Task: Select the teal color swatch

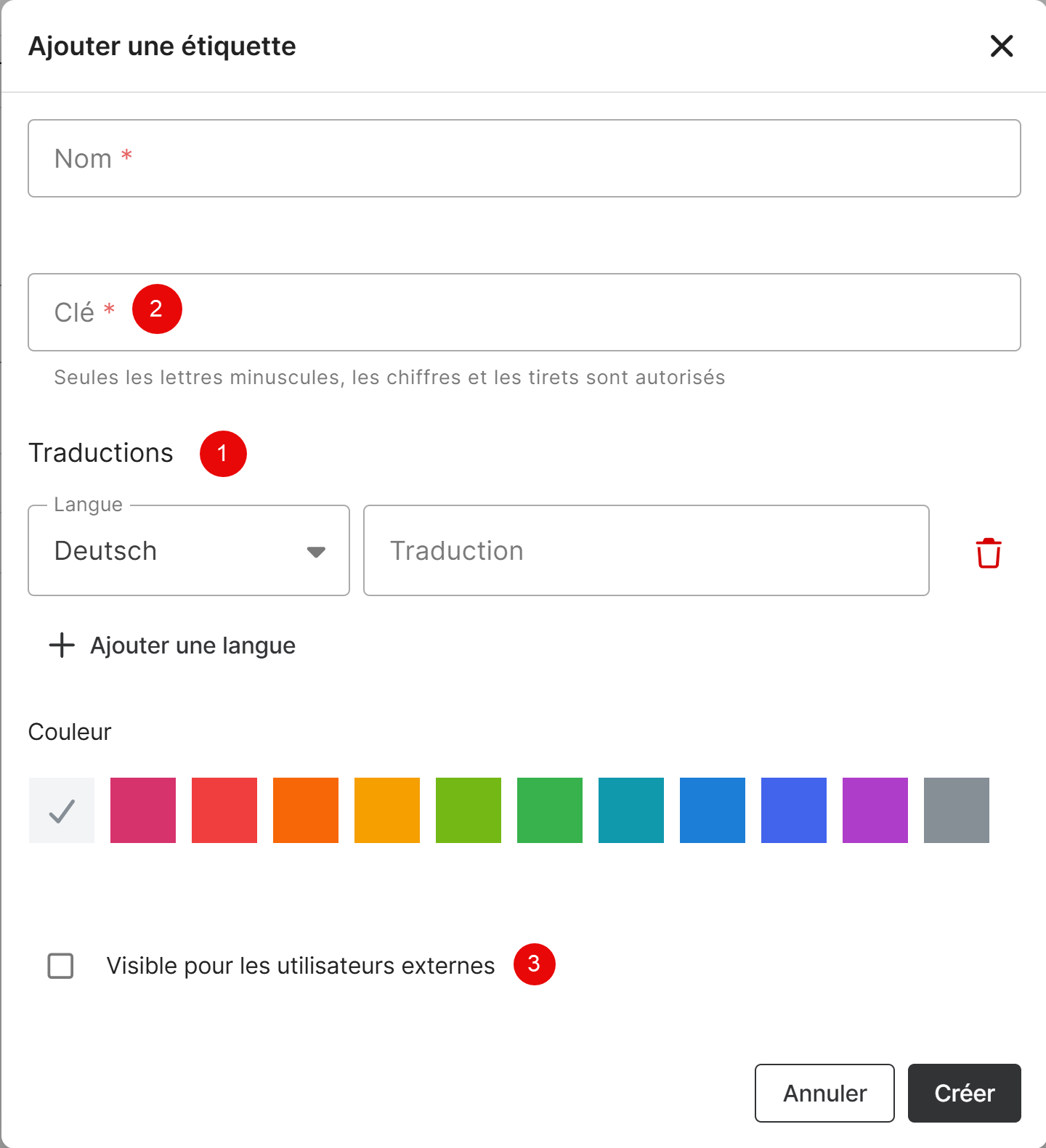Action: click(x=631, y=810)
